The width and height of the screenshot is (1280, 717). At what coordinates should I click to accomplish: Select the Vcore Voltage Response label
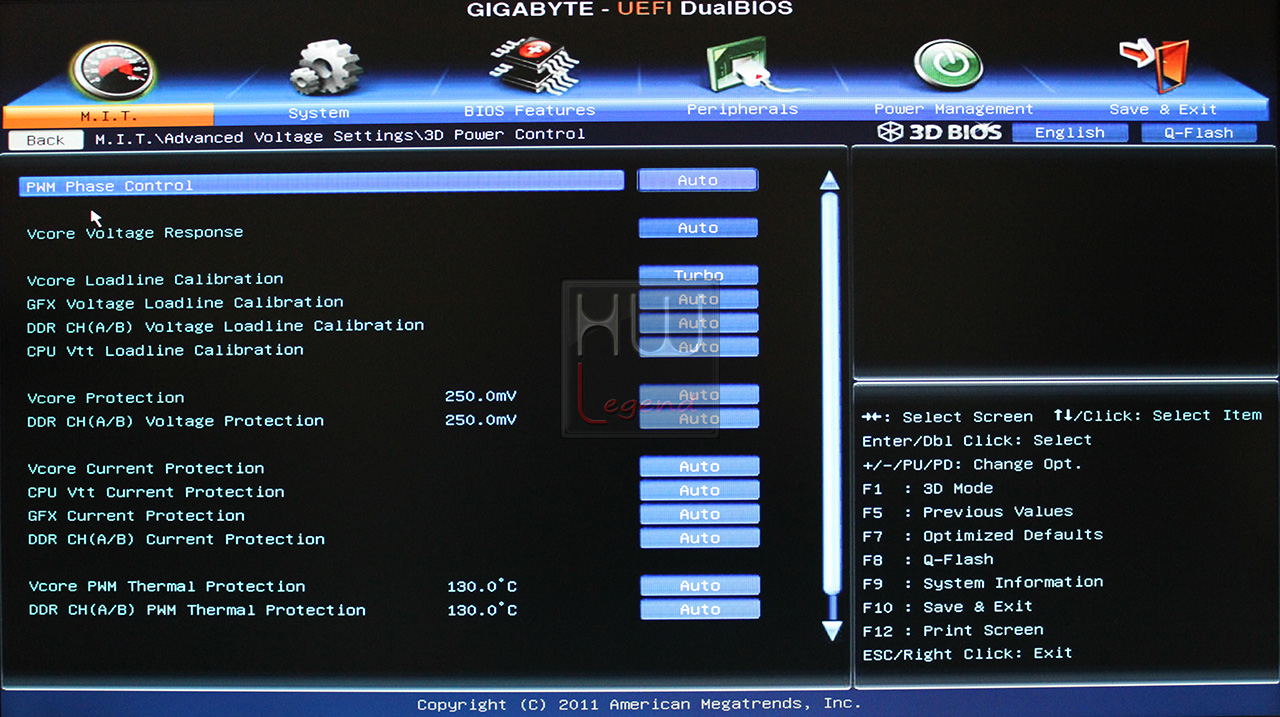click(x=135, y=233)
